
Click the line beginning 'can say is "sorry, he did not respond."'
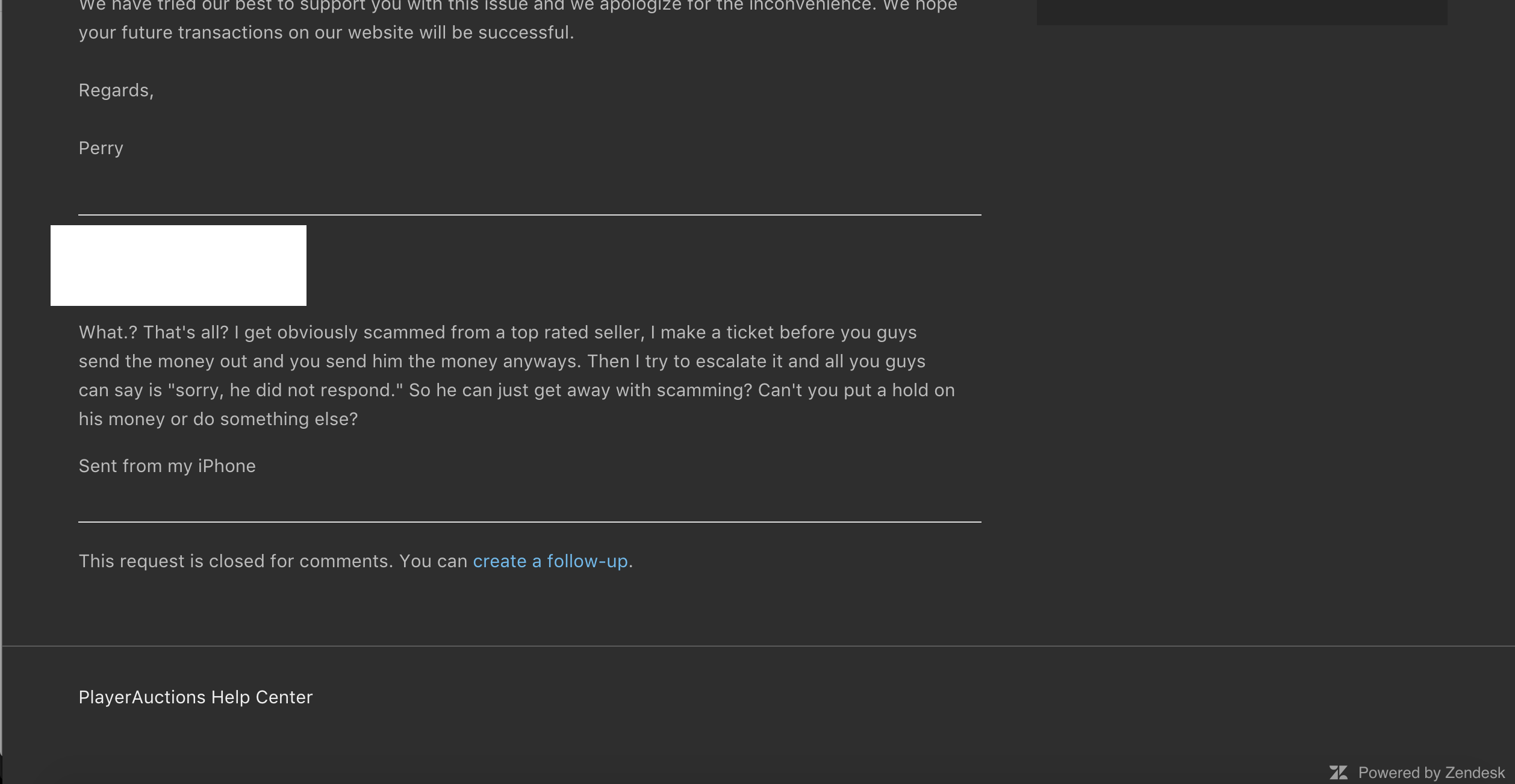click(517, 390)
